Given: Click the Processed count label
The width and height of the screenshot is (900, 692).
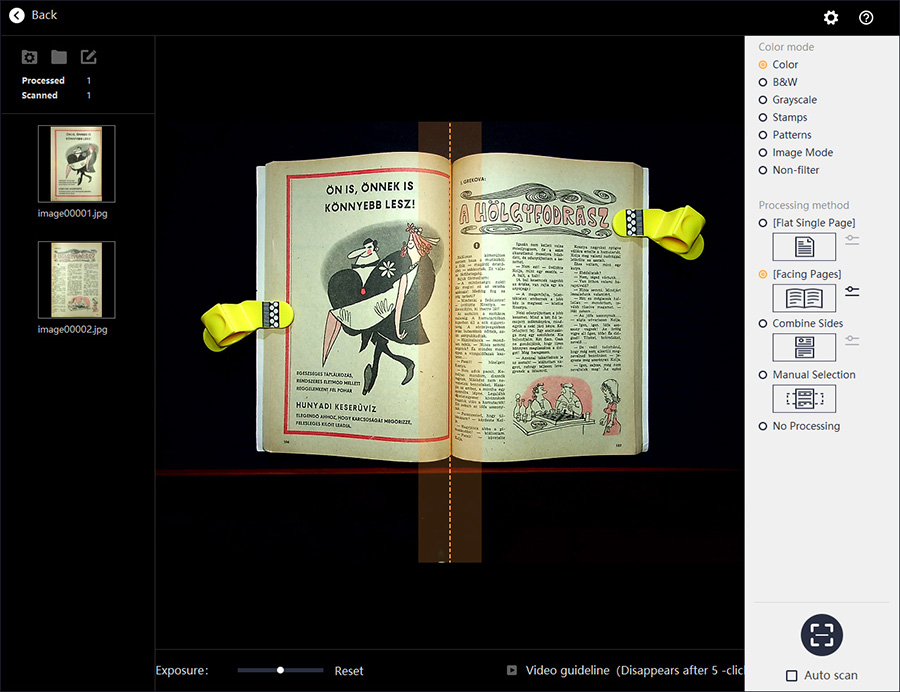Looking at the screenshot, I should (x=43, y=80).
